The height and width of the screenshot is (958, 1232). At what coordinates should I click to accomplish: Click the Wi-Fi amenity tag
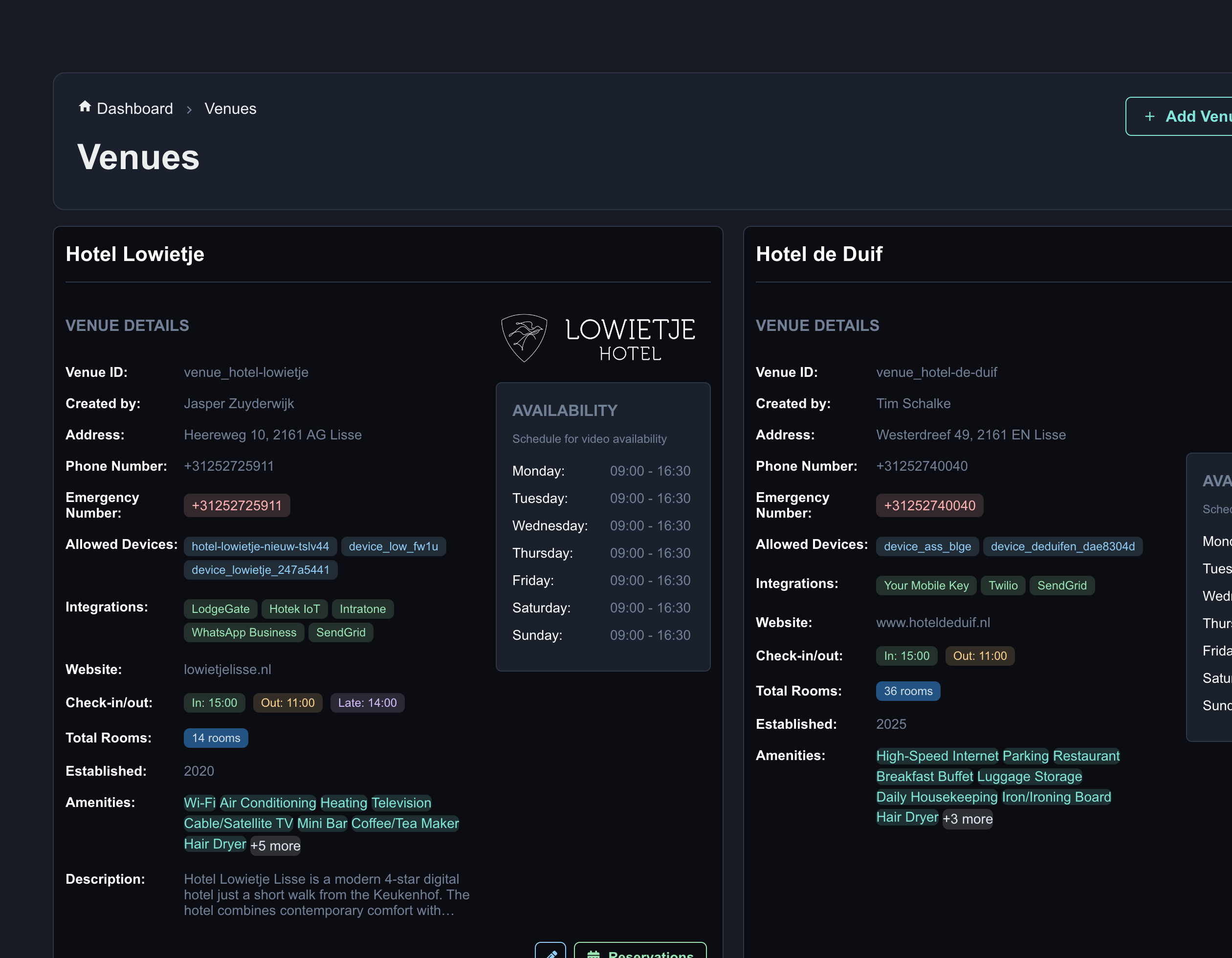[199, 803]
